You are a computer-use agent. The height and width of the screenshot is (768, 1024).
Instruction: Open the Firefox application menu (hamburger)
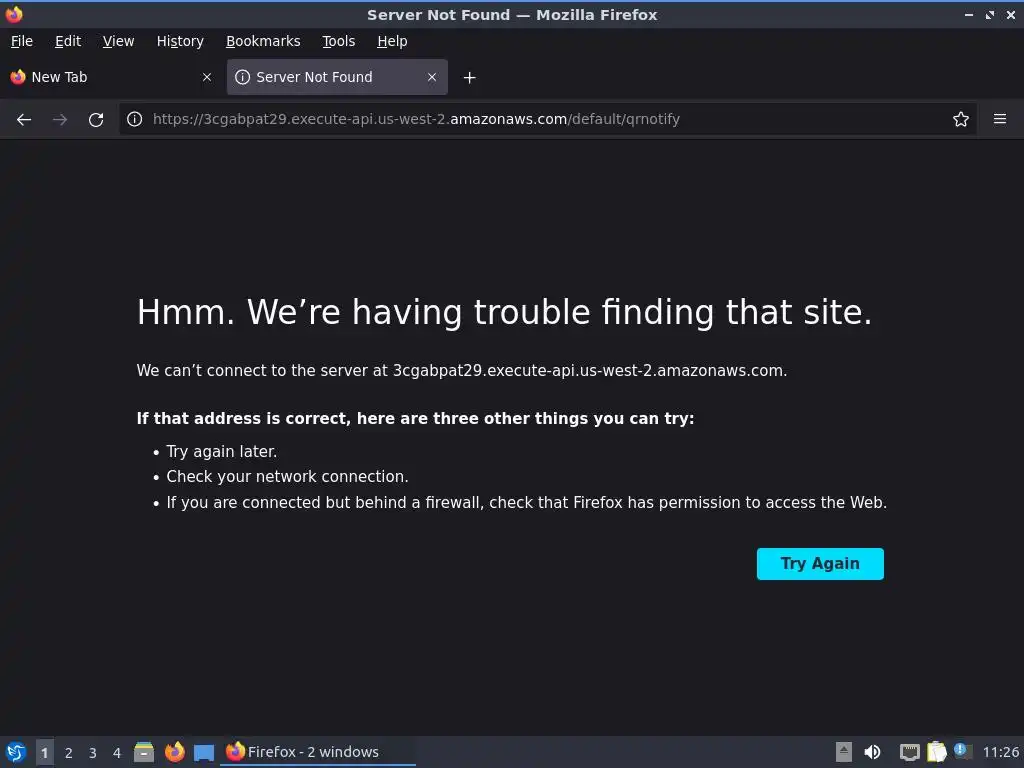1000,119
